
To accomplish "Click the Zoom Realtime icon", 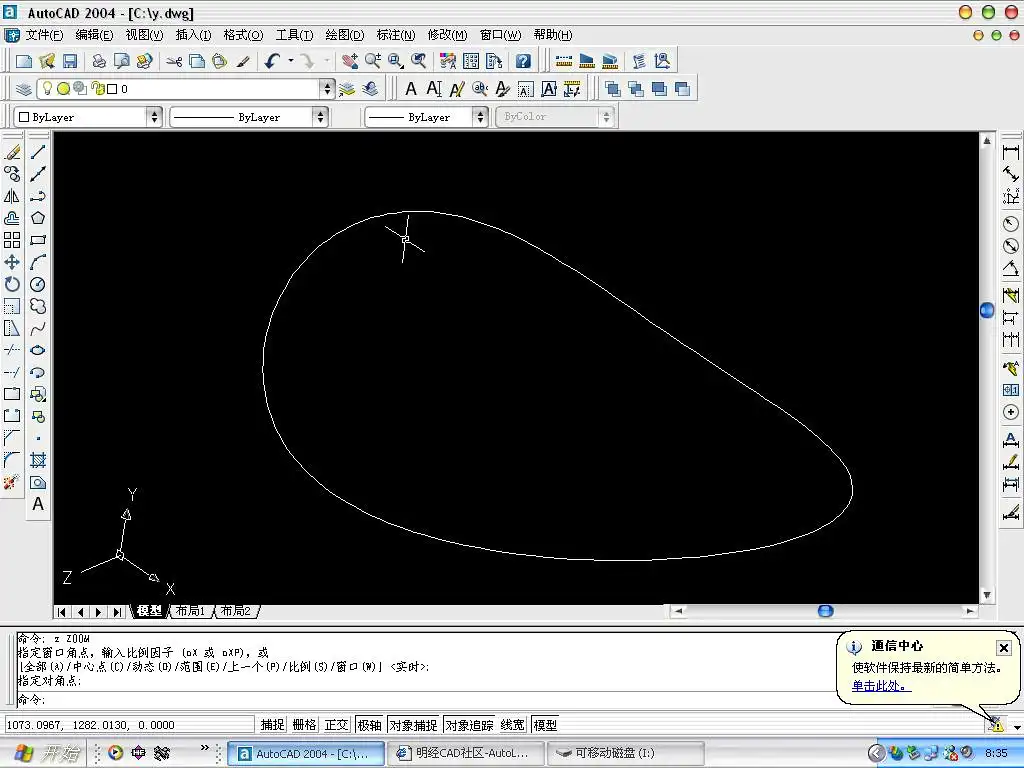I will coord(373,61).
